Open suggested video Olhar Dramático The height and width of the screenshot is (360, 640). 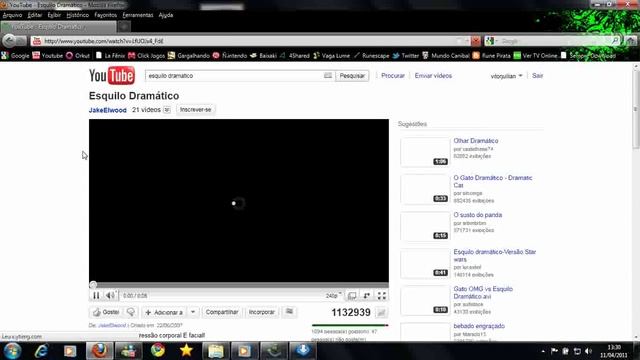(476, 141)
